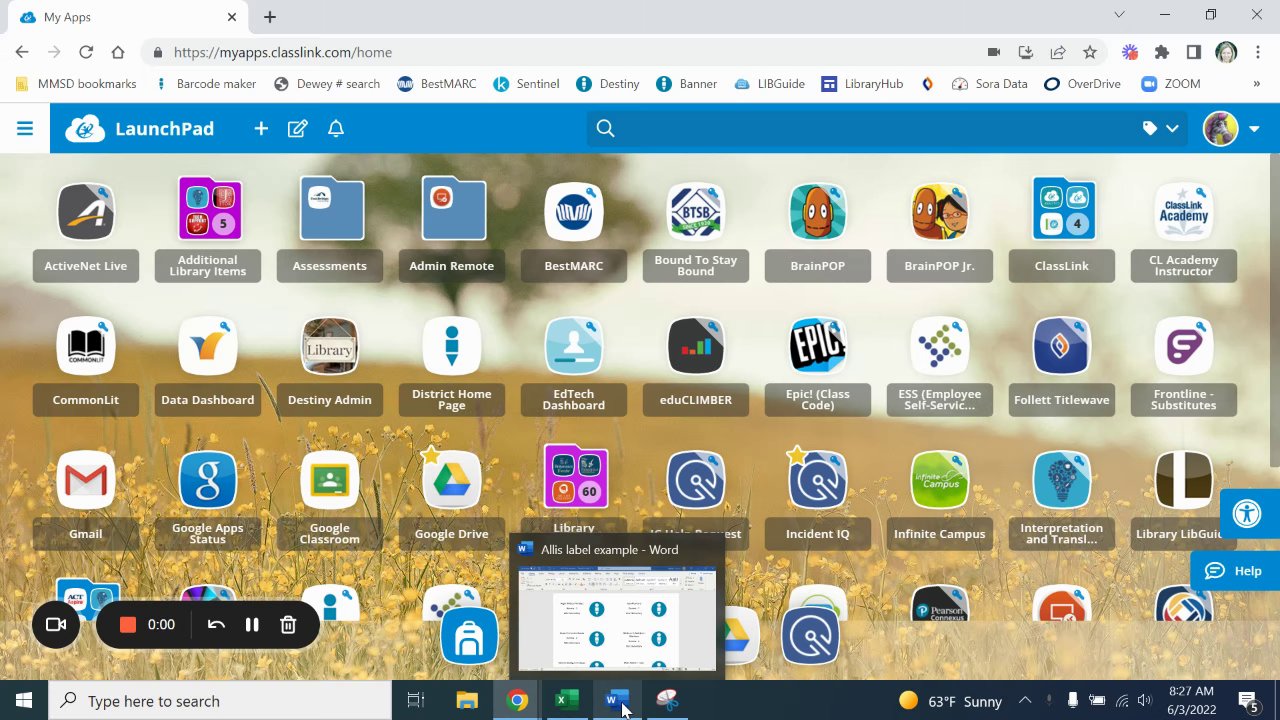The height and width of the screenshot is (720, 1280).
Task: Launch the CommonLit app
Action: (86, 346)
